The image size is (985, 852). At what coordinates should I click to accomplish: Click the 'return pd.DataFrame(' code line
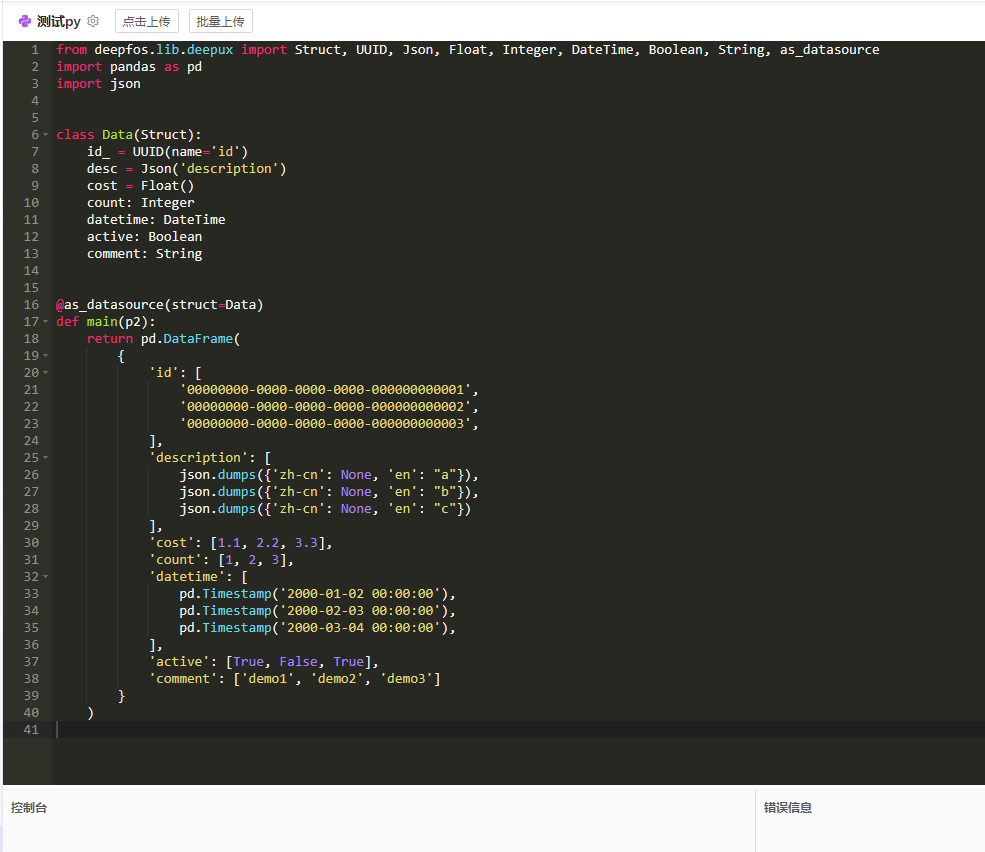click(x=163, y=339)
